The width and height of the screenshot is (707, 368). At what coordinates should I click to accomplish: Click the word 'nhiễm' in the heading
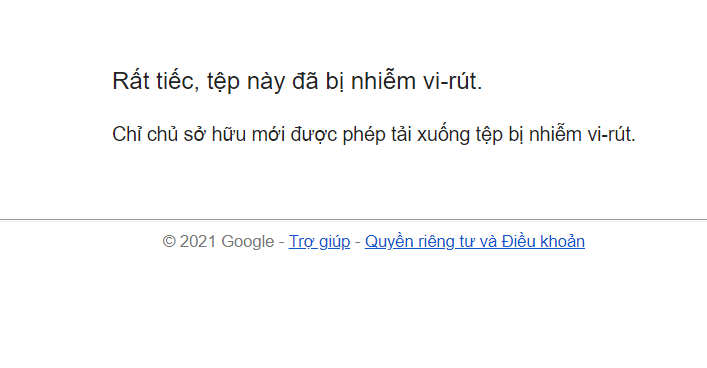pos(383,81)
